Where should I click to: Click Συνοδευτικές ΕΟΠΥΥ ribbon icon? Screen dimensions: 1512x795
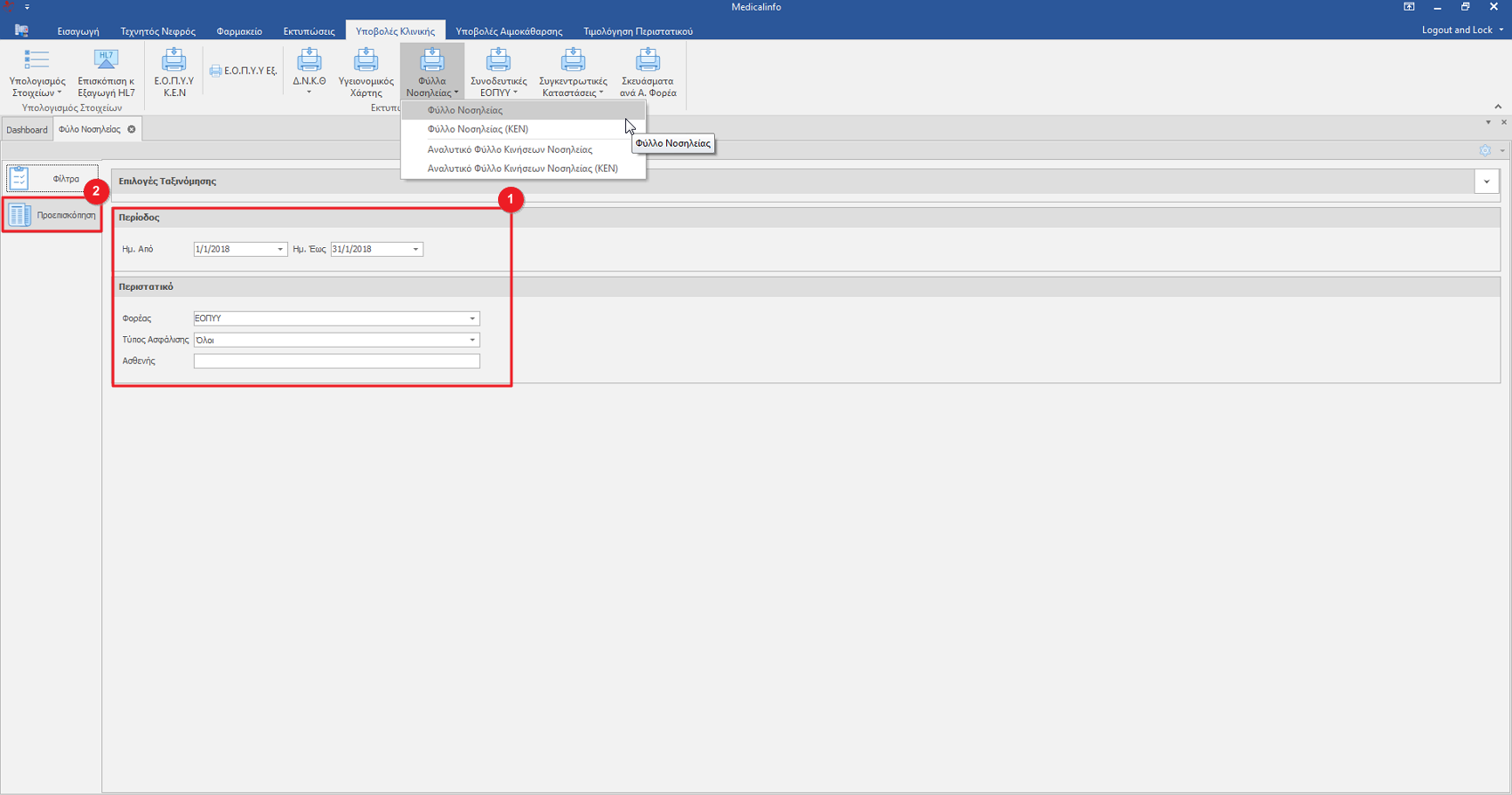pyautogui.click(x=498, y=60)
